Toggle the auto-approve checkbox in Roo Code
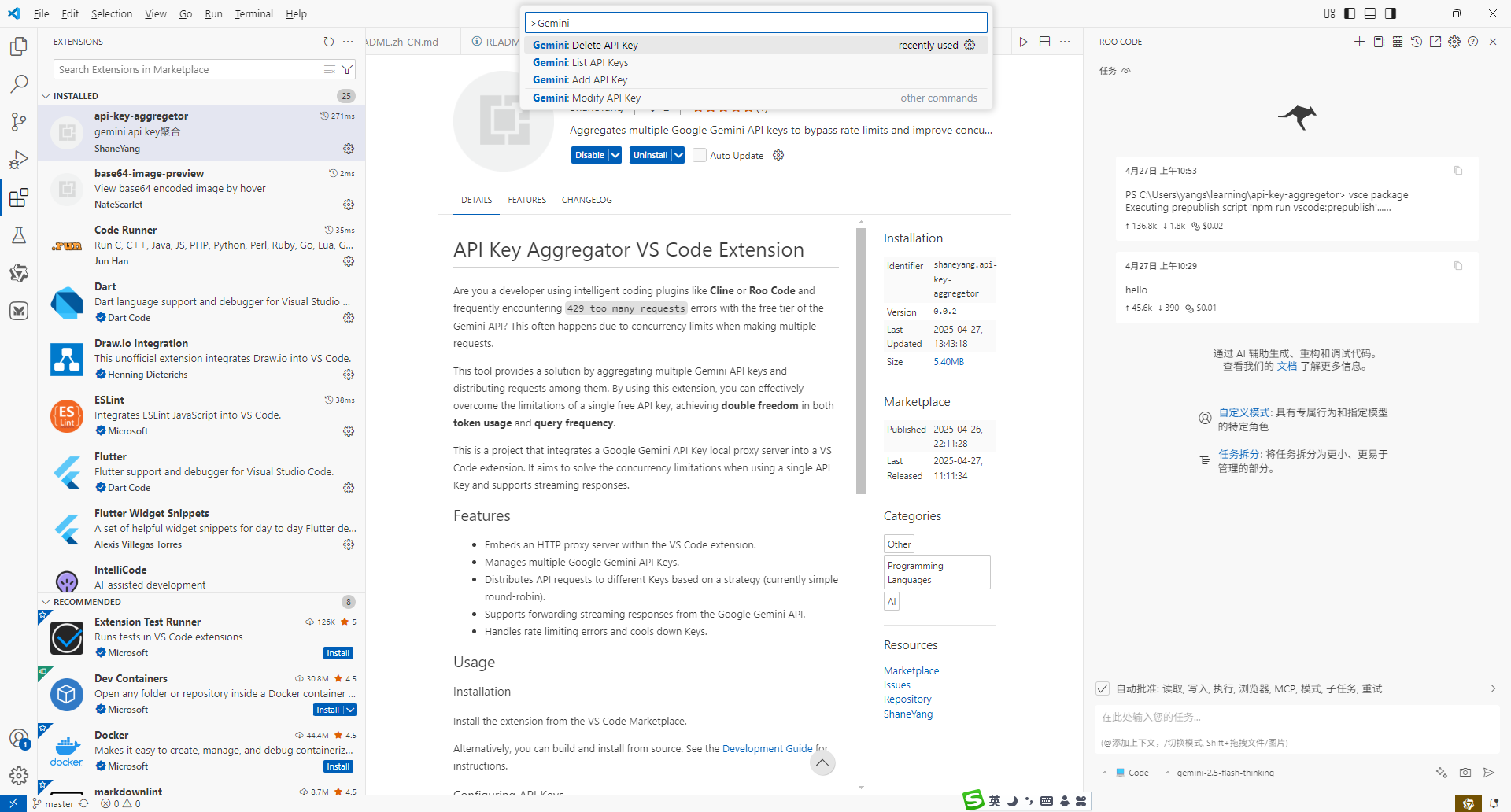The height and width of the screenshot is (812, 1511). 1103,688
